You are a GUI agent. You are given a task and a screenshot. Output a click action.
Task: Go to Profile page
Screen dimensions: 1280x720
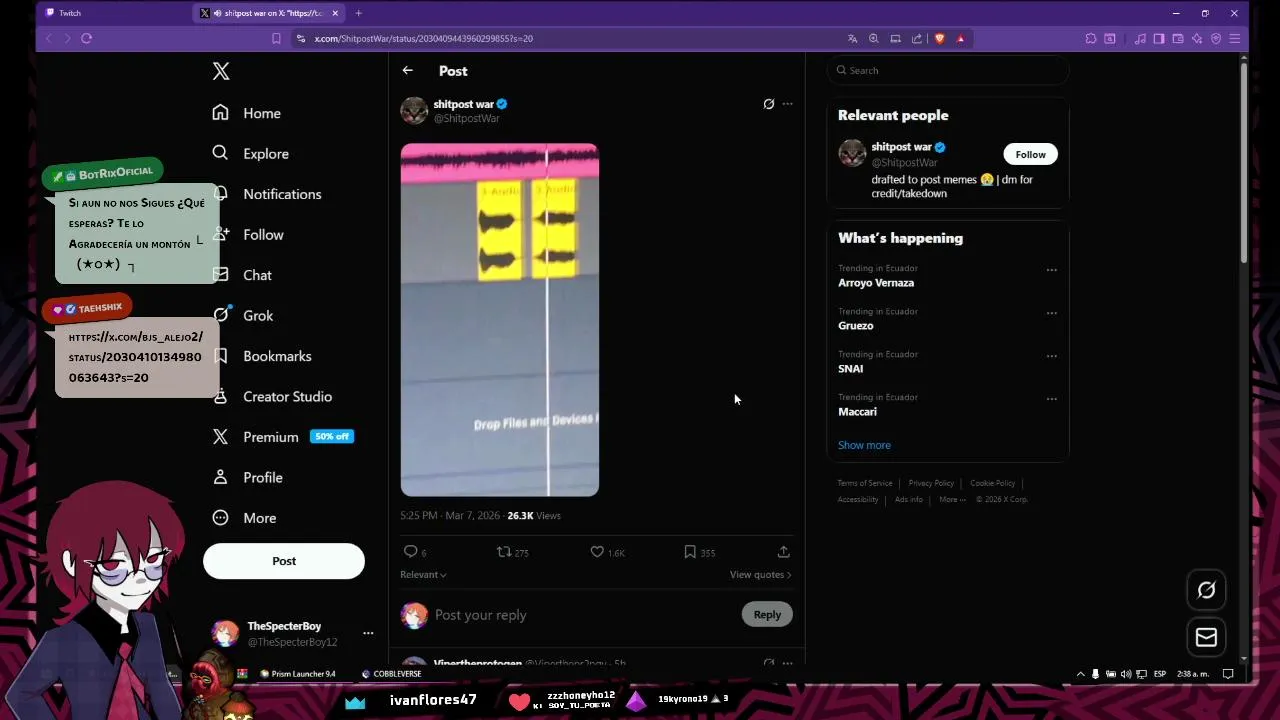tap(248, 477)
